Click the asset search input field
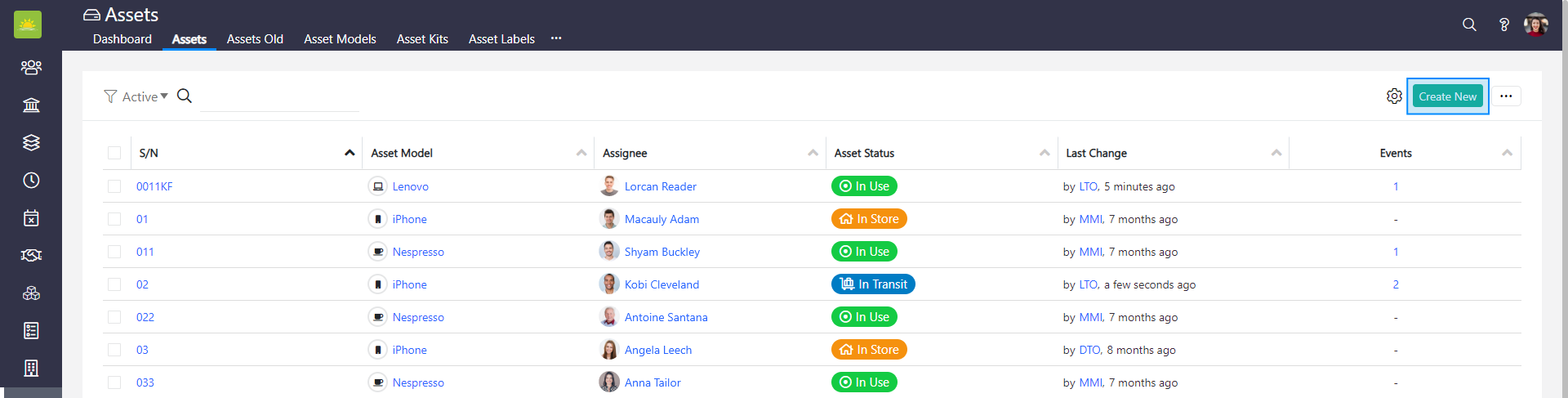 279,98
